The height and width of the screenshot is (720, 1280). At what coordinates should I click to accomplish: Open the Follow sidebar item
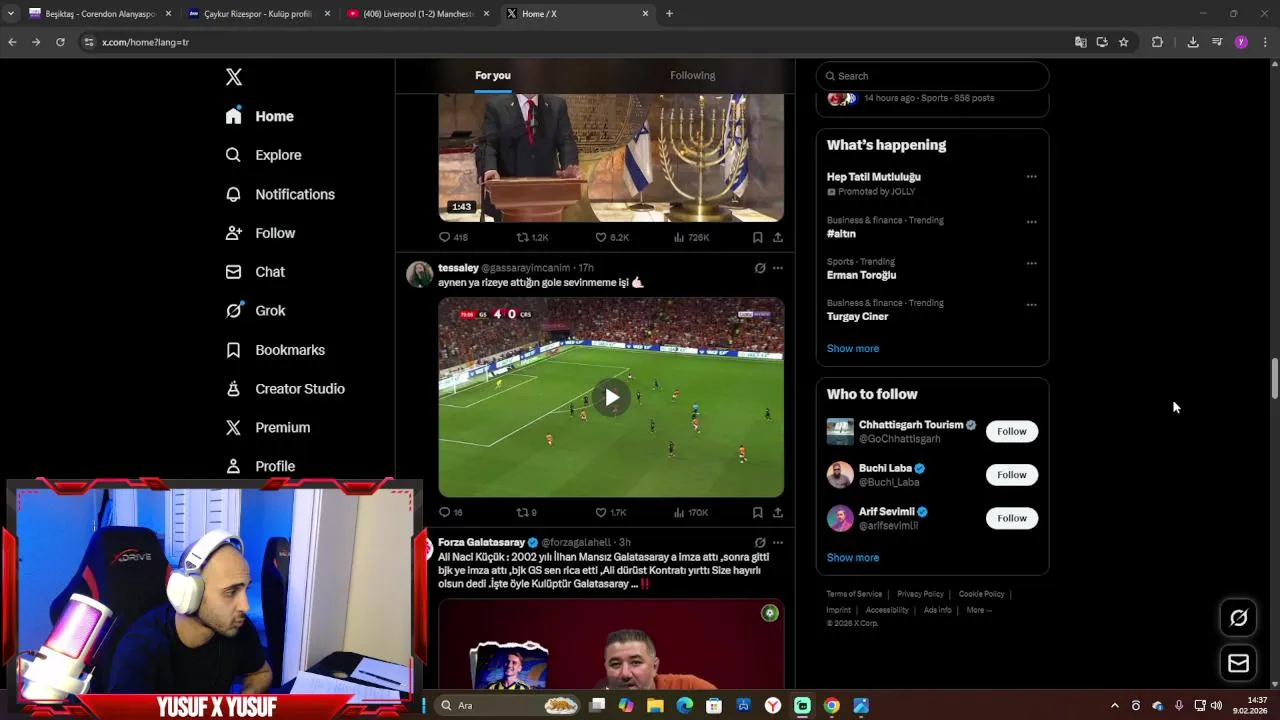[x=261, y=233]
